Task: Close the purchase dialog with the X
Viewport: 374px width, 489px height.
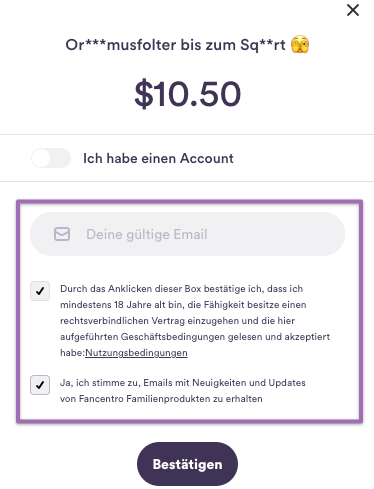Action: 353,10
